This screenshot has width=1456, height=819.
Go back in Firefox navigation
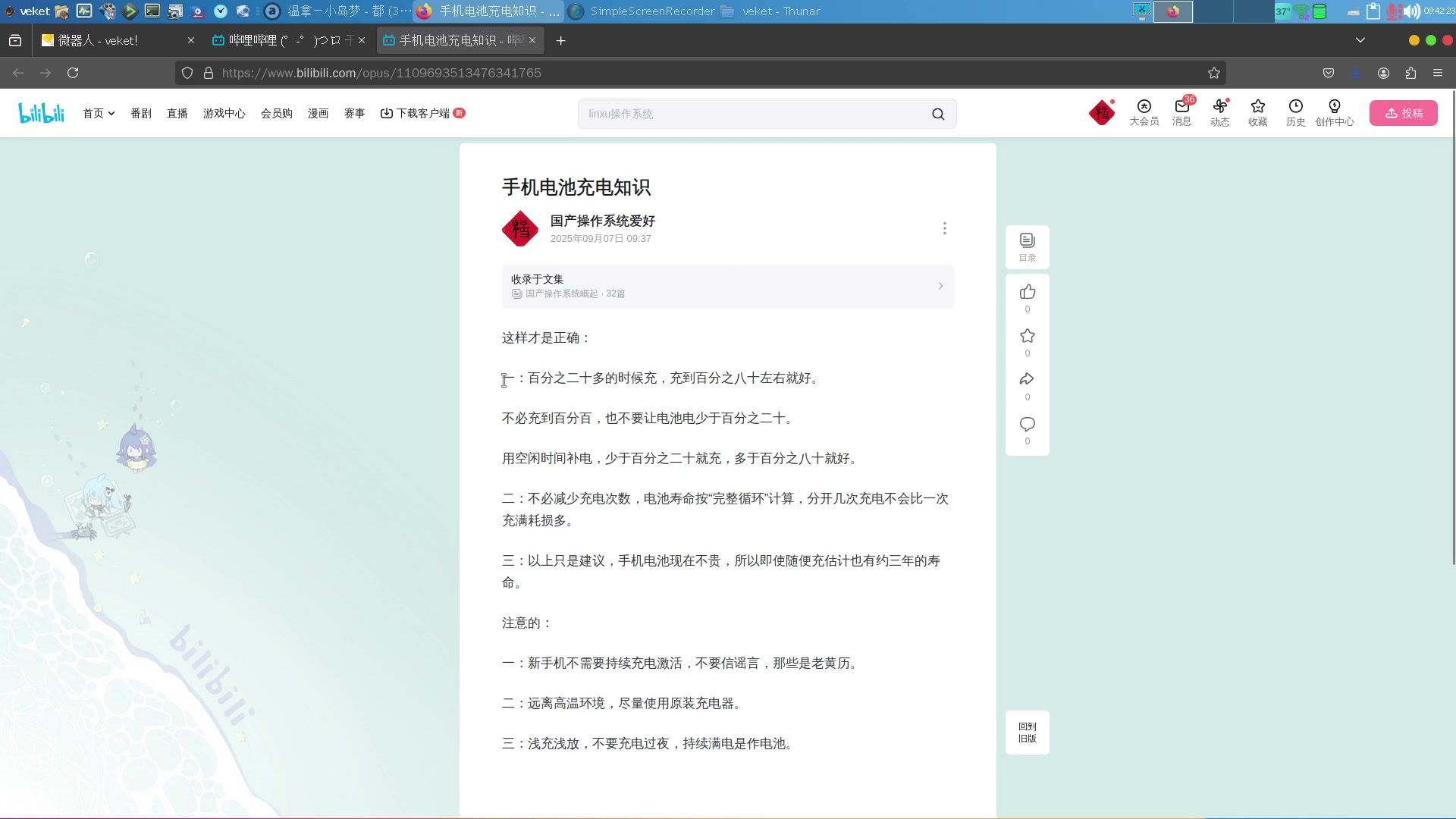[x=18, y=73]
